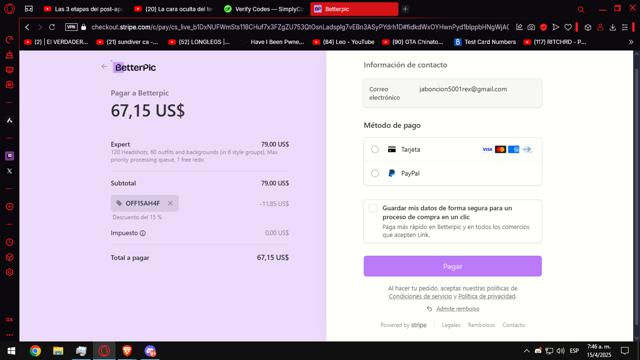Toggle the VPN badge in address bar
Image resolution: width=640 pixels, height=360 pixels.
point(71,27)
